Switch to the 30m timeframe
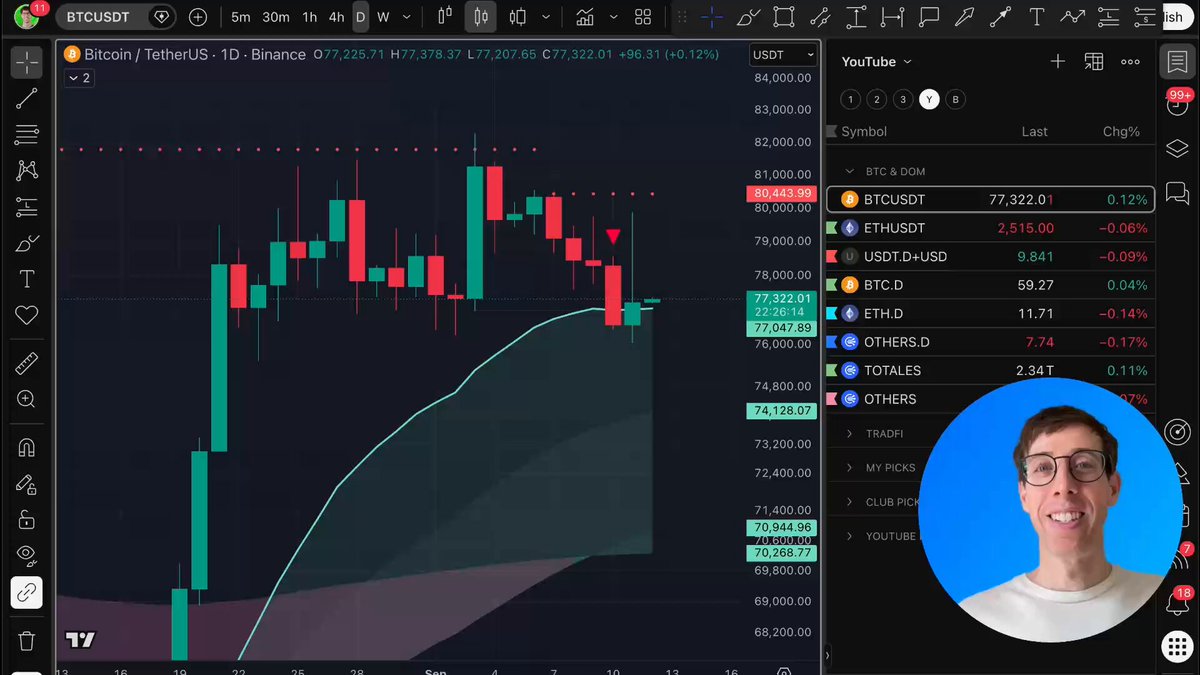The width and height of the screenshot is (1200, 675). coord(276,17)
